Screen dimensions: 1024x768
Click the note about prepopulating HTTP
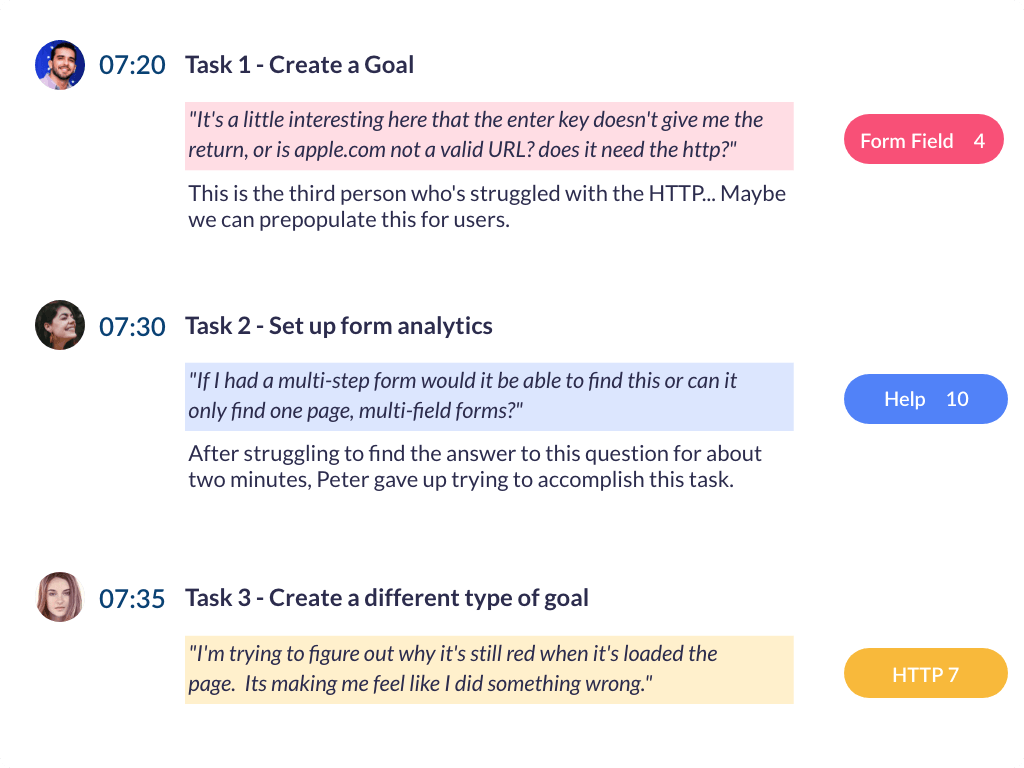[x=487, y=206]
